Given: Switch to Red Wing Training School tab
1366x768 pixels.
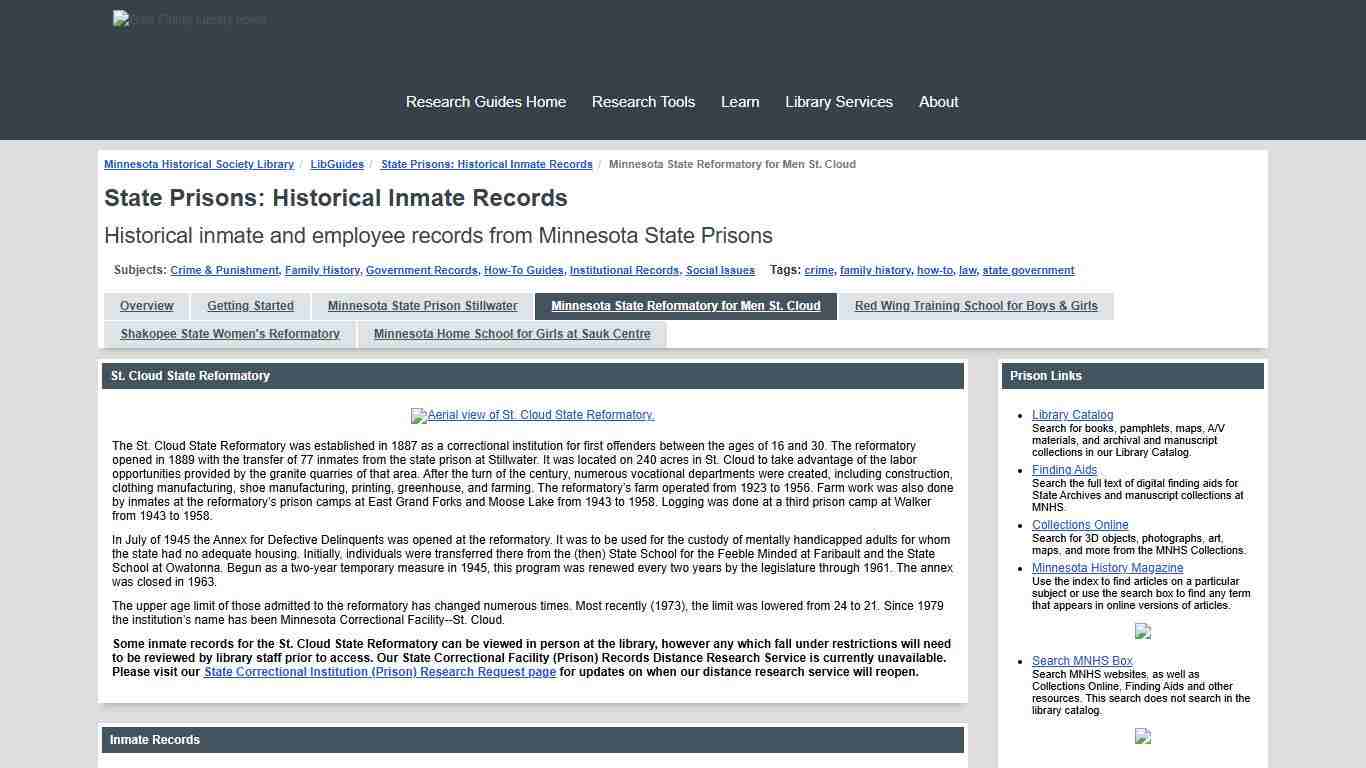Looking at the screenshot, I should (x=975, y=306).
